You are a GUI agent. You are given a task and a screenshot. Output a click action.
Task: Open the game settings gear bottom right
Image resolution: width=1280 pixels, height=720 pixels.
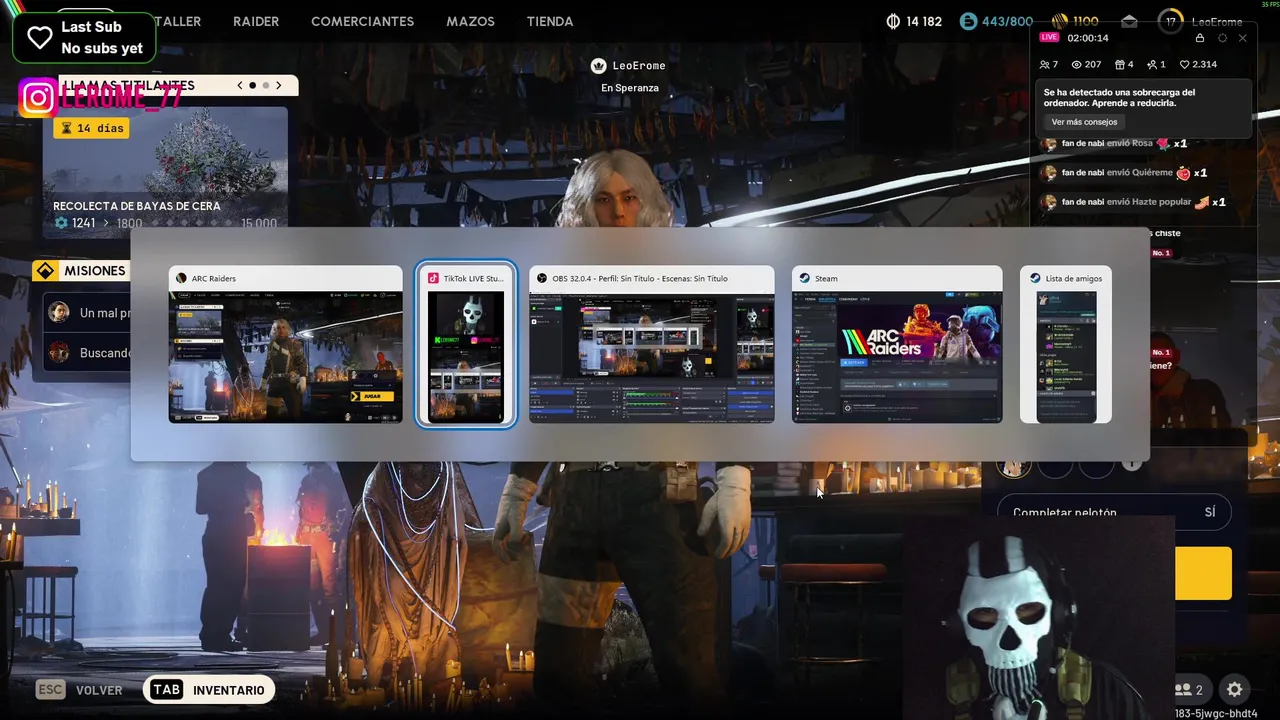point(1235,690)
